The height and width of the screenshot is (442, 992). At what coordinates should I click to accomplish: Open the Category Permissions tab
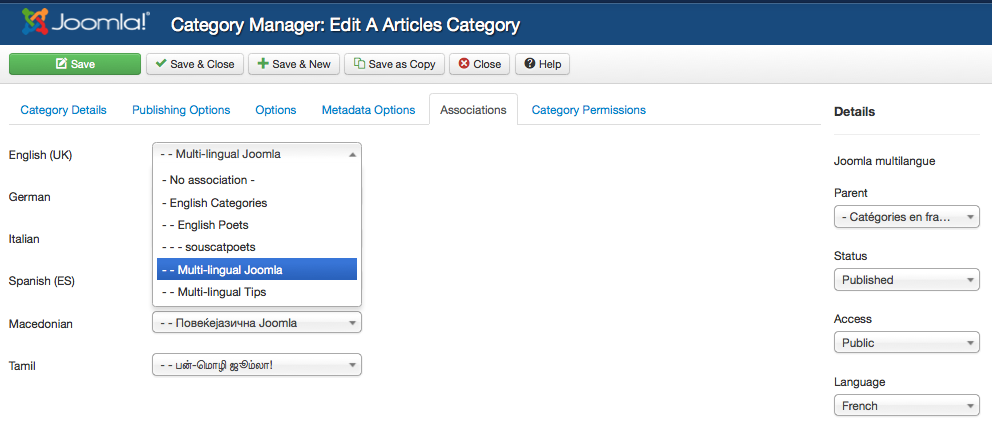coord(588,110)
